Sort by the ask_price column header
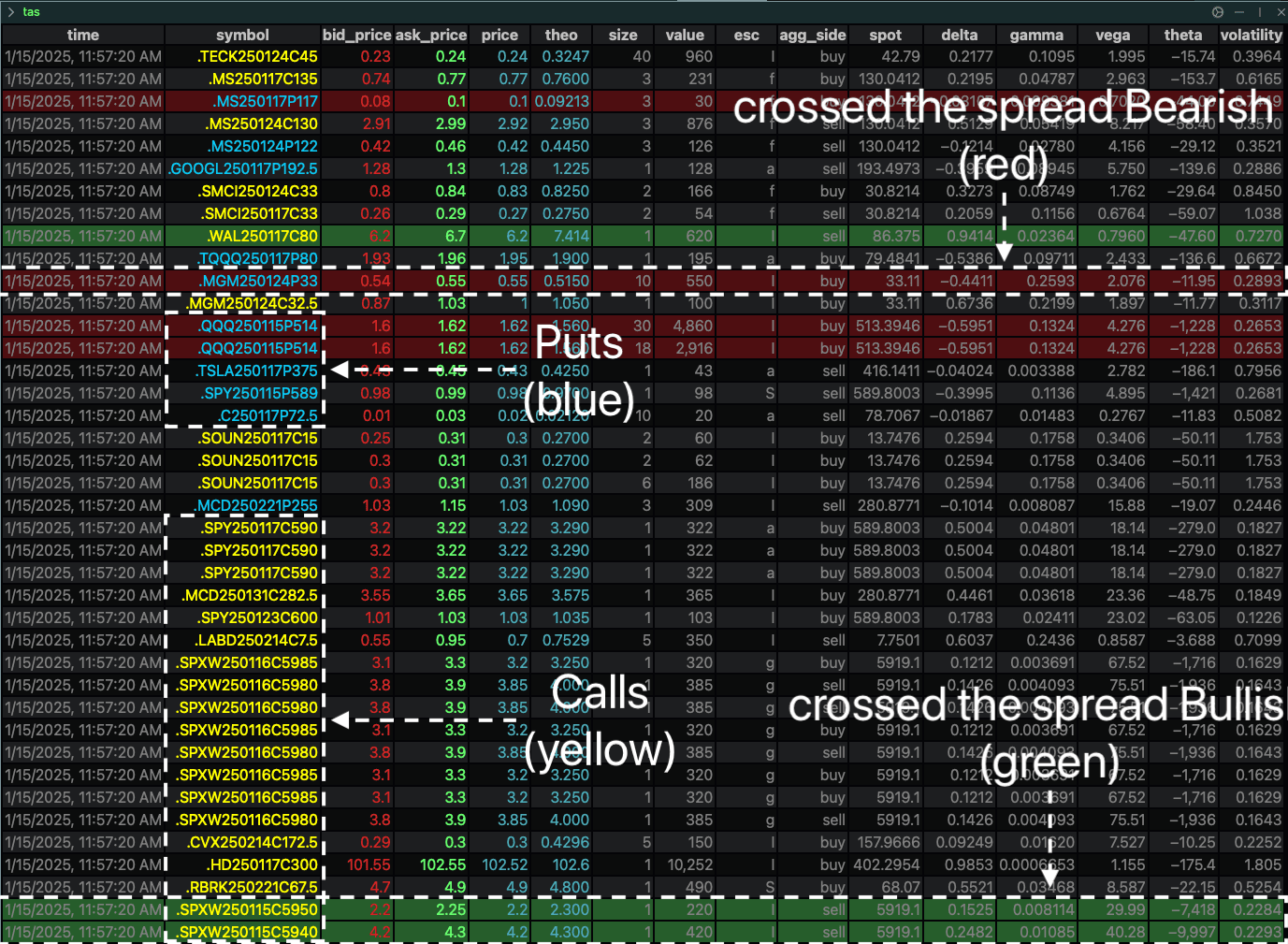Viewport: 1288px width, 944px height. 431,35
